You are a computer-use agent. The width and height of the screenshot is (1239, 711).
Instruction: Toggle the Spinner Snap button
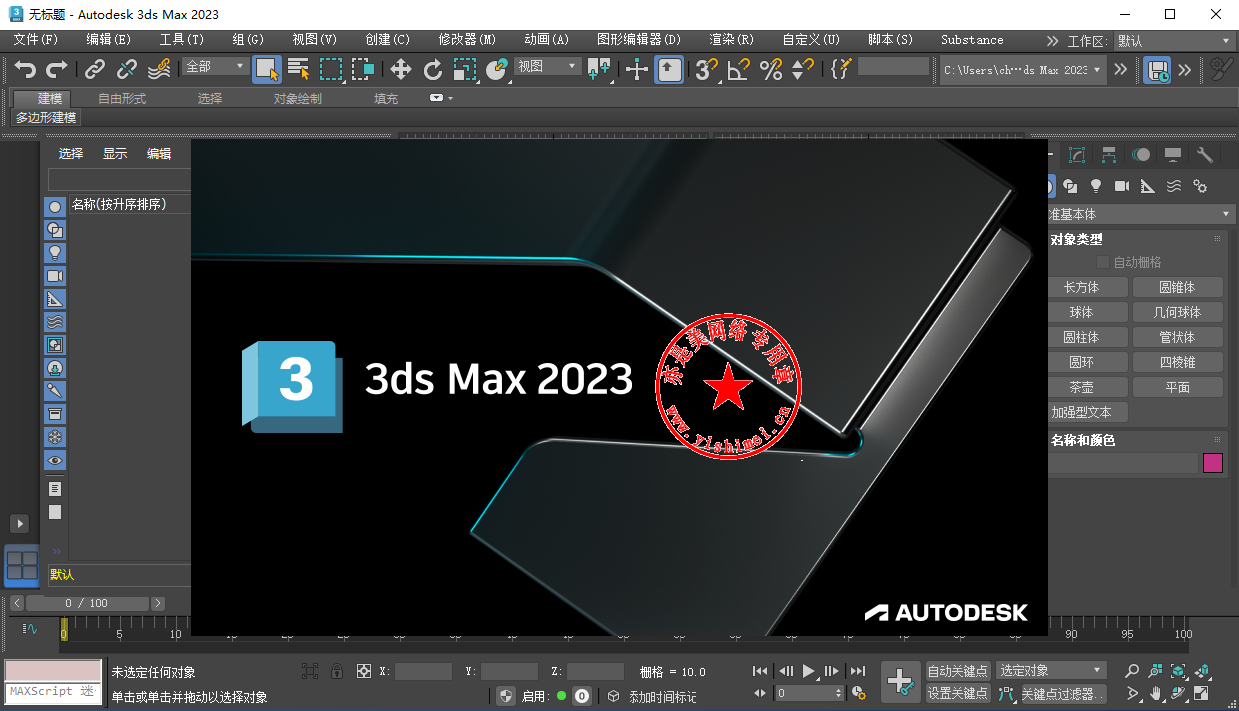click(803, 69)
